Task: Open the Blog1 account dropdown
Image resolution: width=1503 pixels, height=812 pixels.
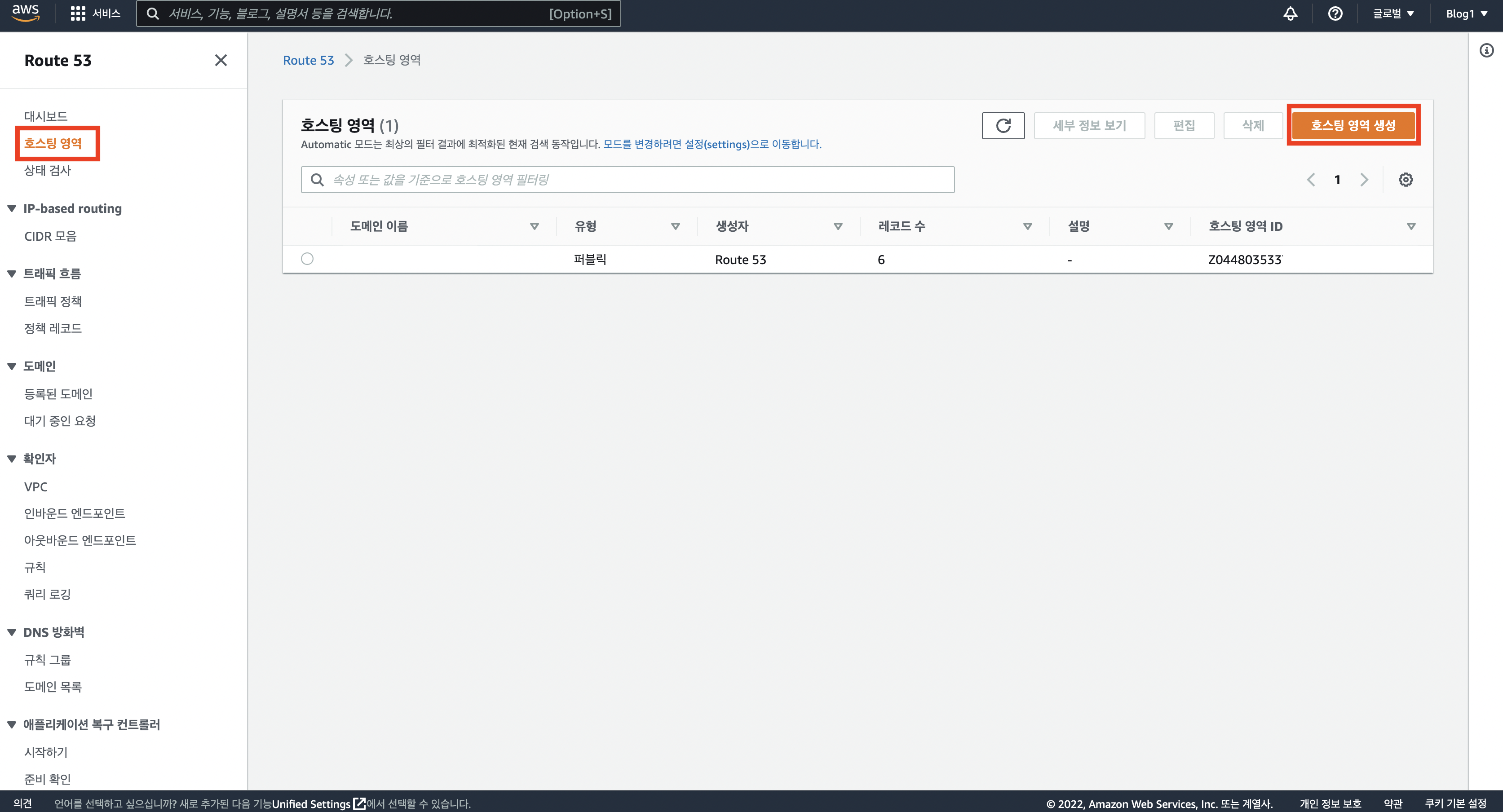Action: [1466, 13]
